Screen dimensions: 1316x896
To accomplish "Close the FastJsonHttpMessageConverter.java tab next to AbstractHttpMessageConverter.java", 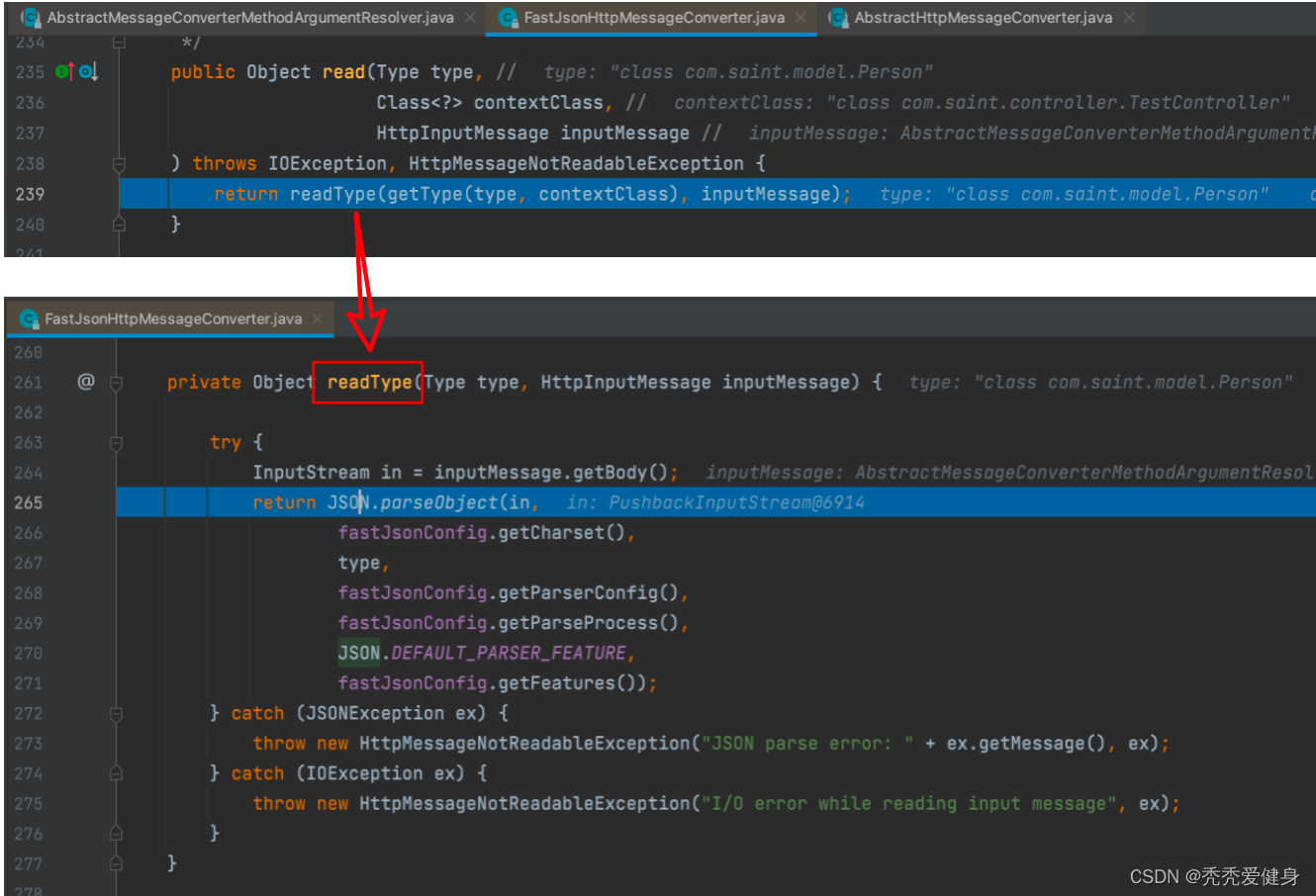I will click(x=800, y=18).
